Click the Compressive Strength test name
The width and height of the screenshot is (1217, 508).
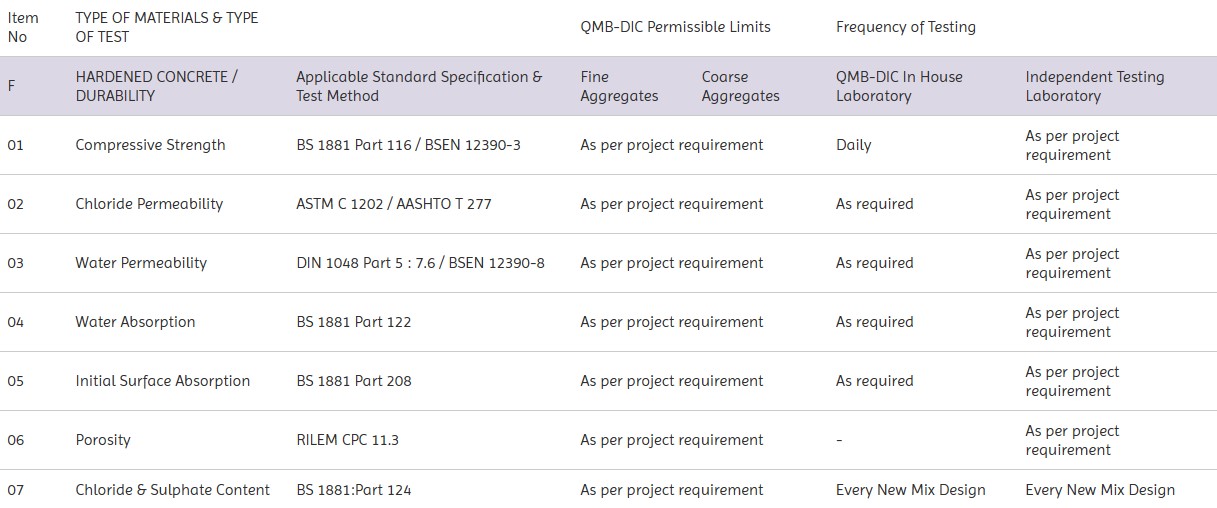click(x=150, y=145)
